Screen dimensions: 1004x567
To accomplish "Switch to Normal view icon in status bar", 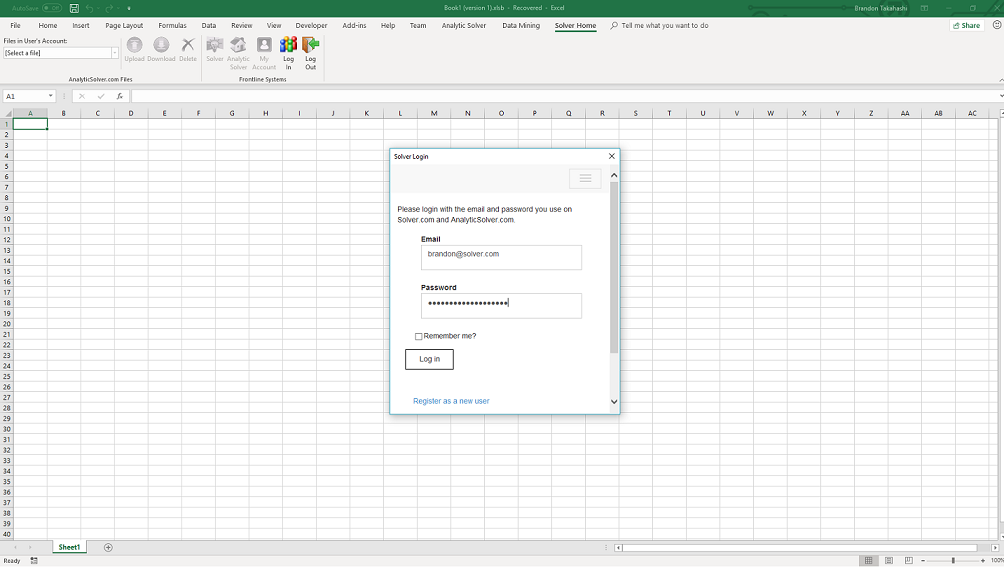I will pyautogui.click(x=868, y=561).
